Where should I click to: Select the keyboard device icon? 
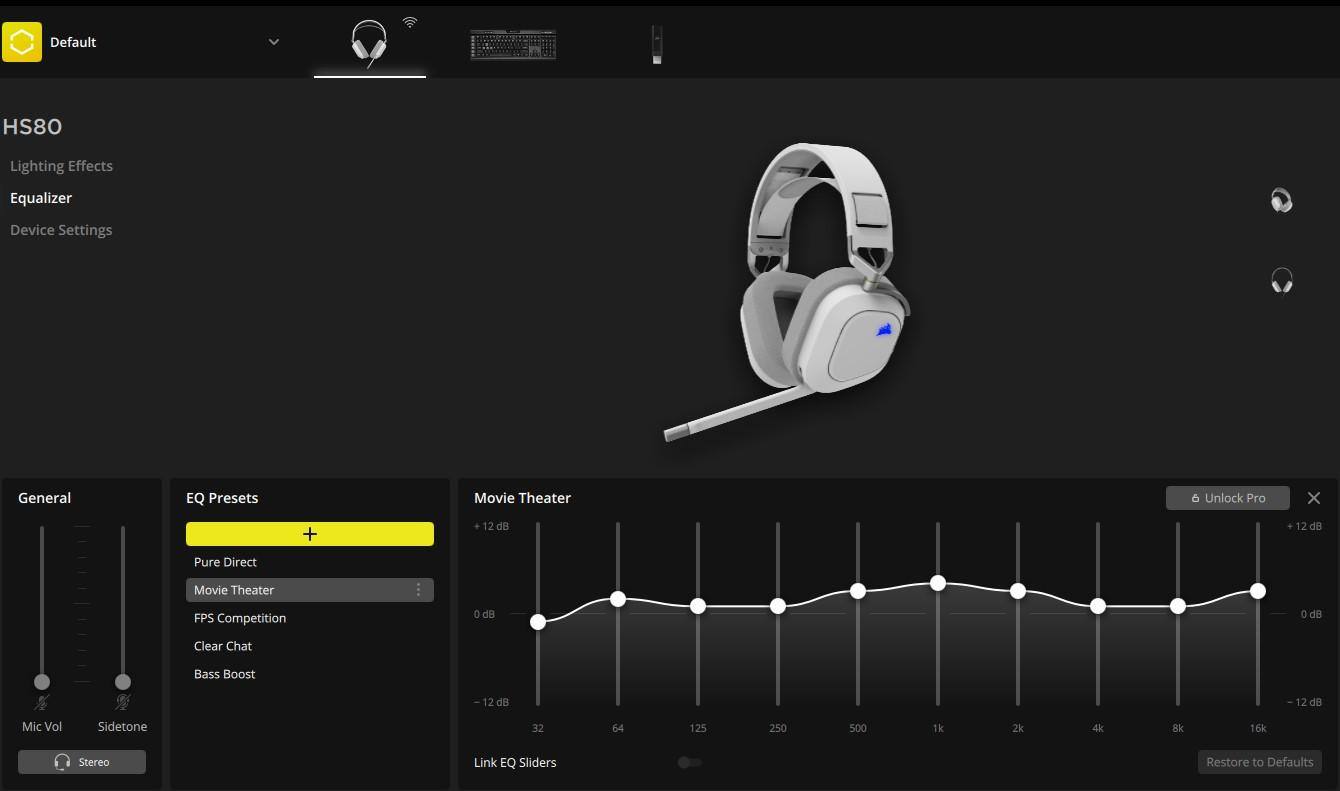coord(513,44)
